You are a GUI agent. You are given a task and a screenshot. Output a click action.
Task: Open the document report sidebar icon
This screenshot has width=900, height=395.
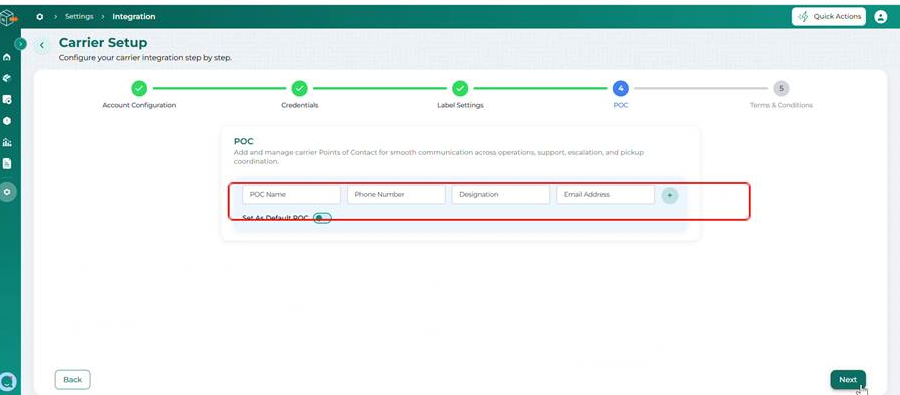pos(7,164)
